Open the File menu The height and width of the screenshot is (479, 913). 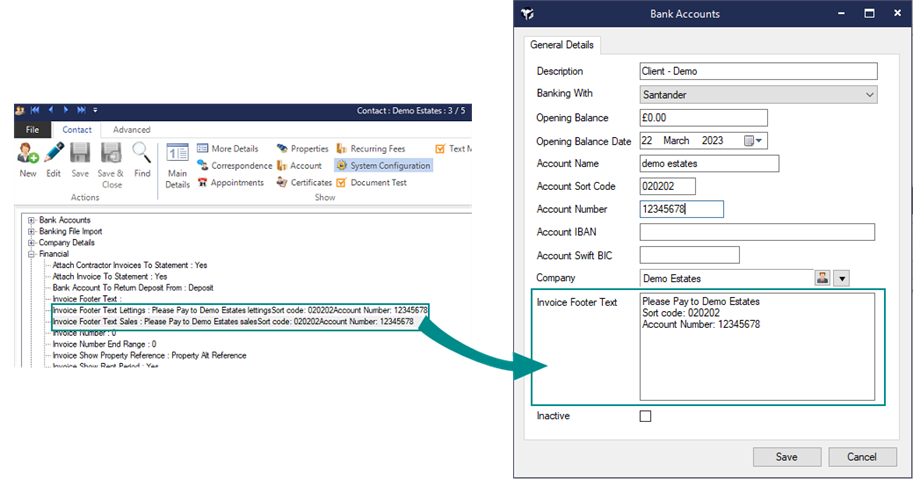coord(32,130)
